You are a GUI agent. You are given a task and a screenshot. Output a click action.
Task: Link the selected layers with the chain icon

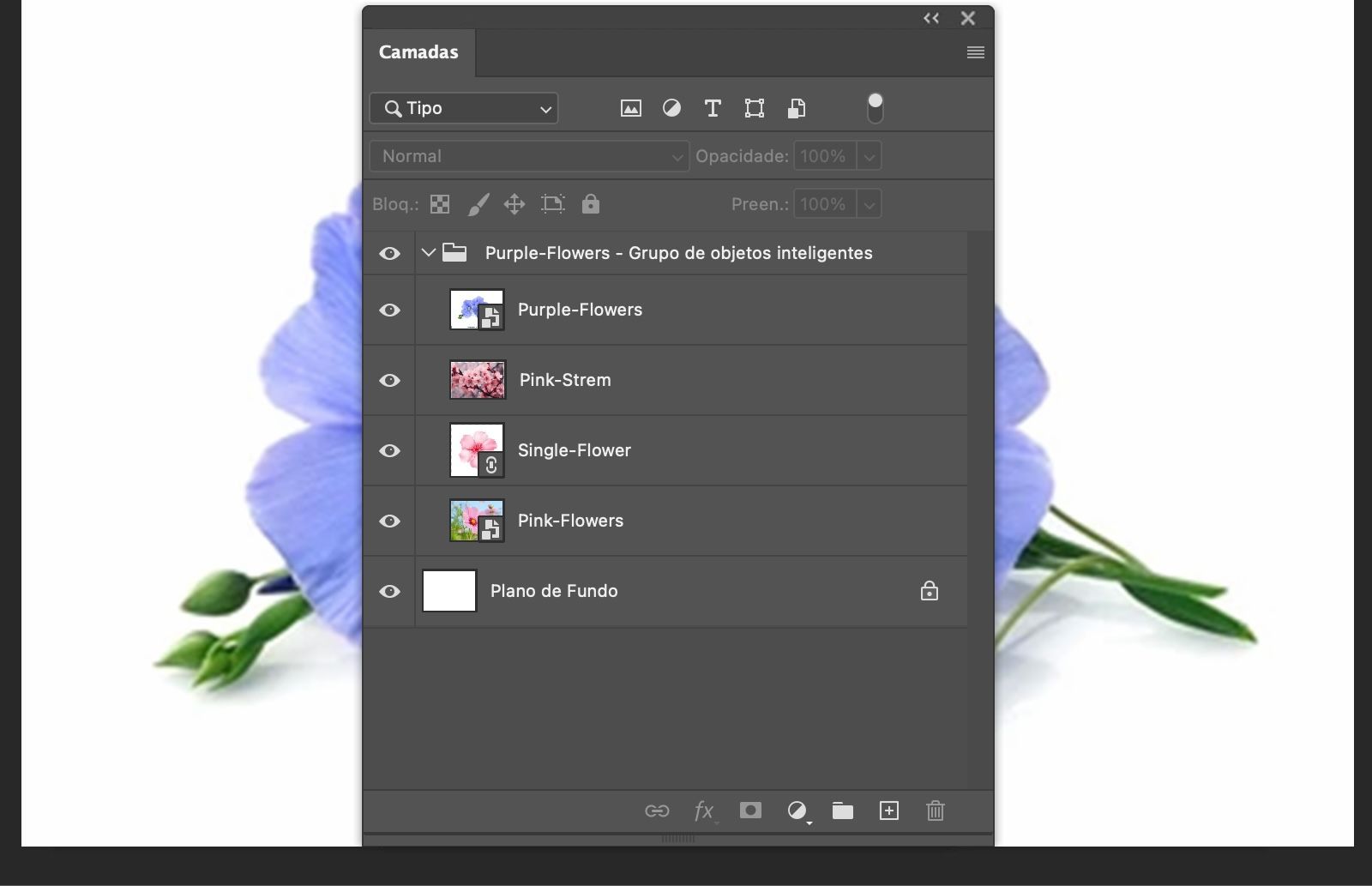point(658,811)
